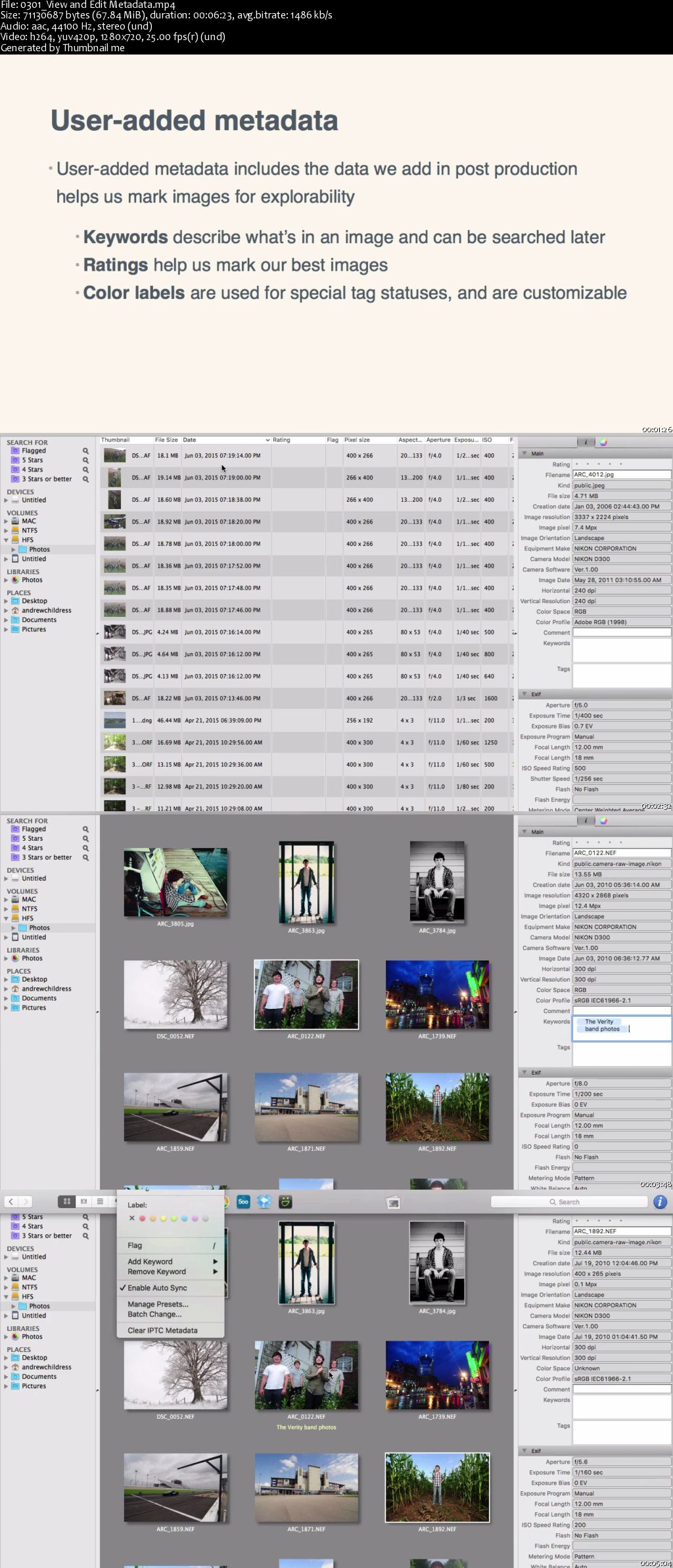Collapse HFS volume arrow in 00:03:48 frame
The height and width of the screenshot is (1568, 673).
(7, 918)
